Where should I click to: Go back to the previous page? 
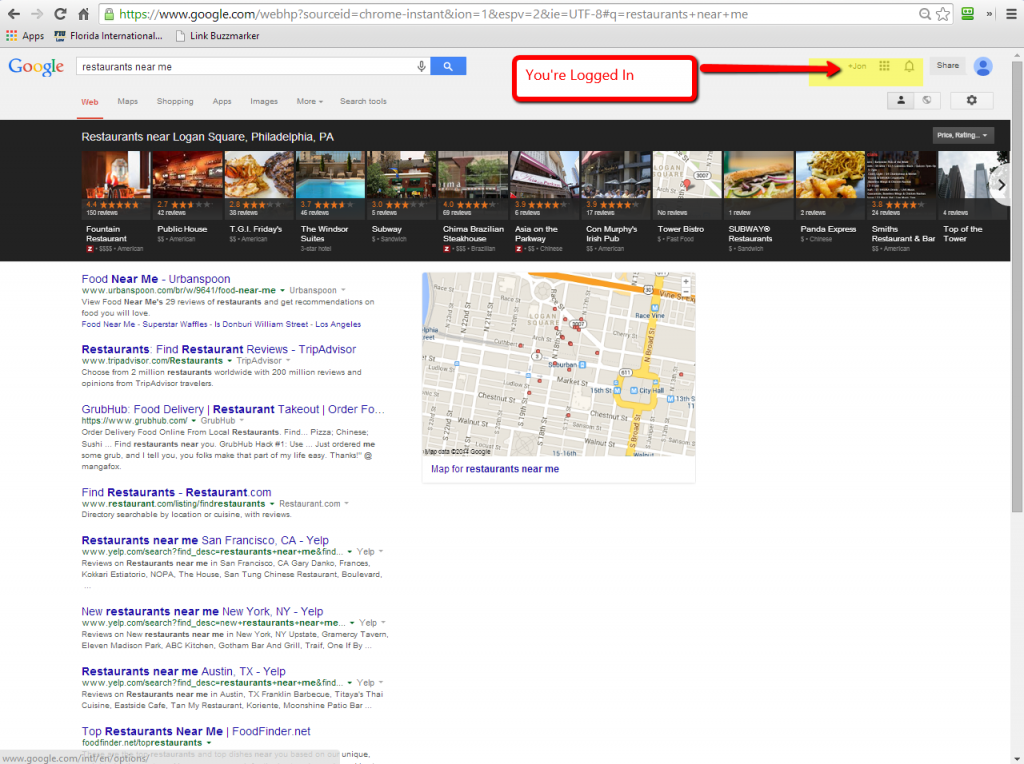[x=14, y=14]
